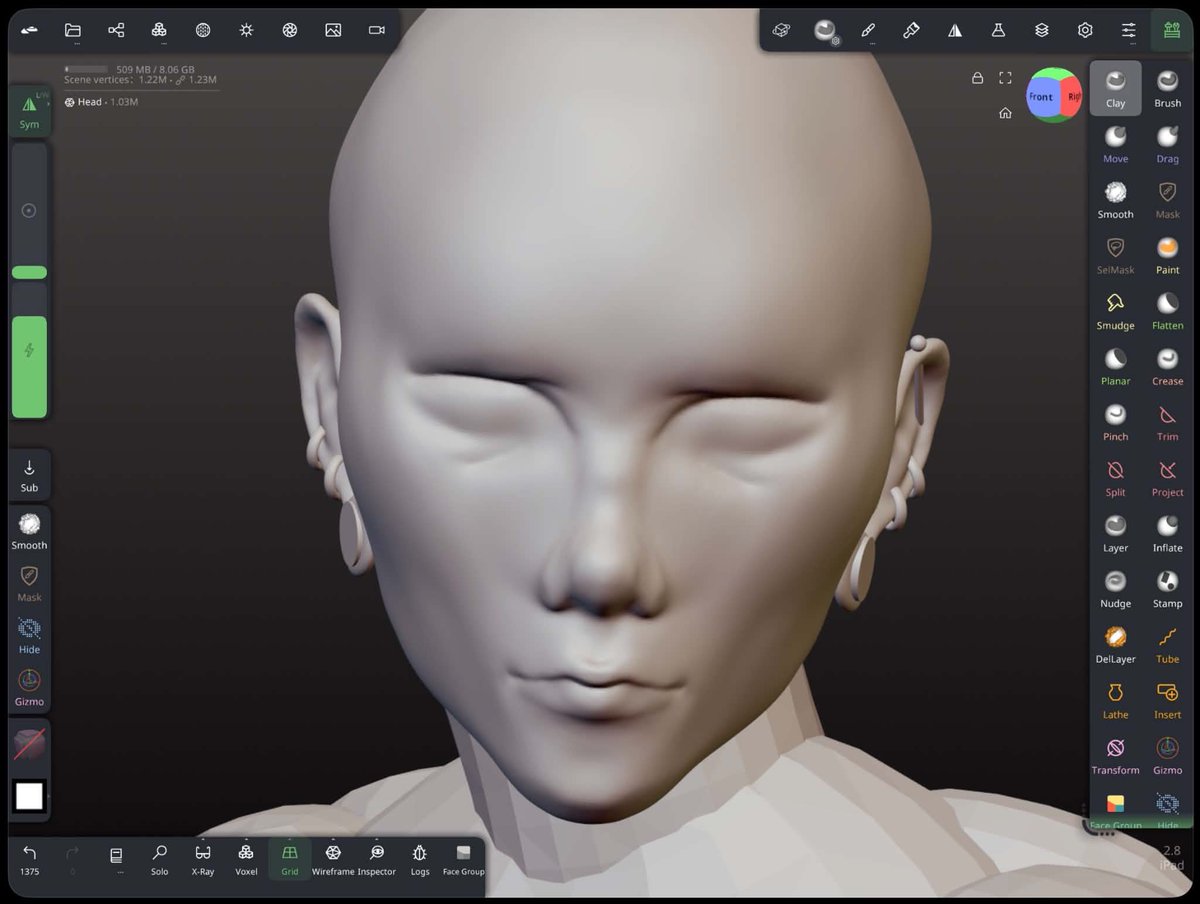Open the Camera settings menu
This screenshot has height=904, width=1200.
click(x=377, y=30)
